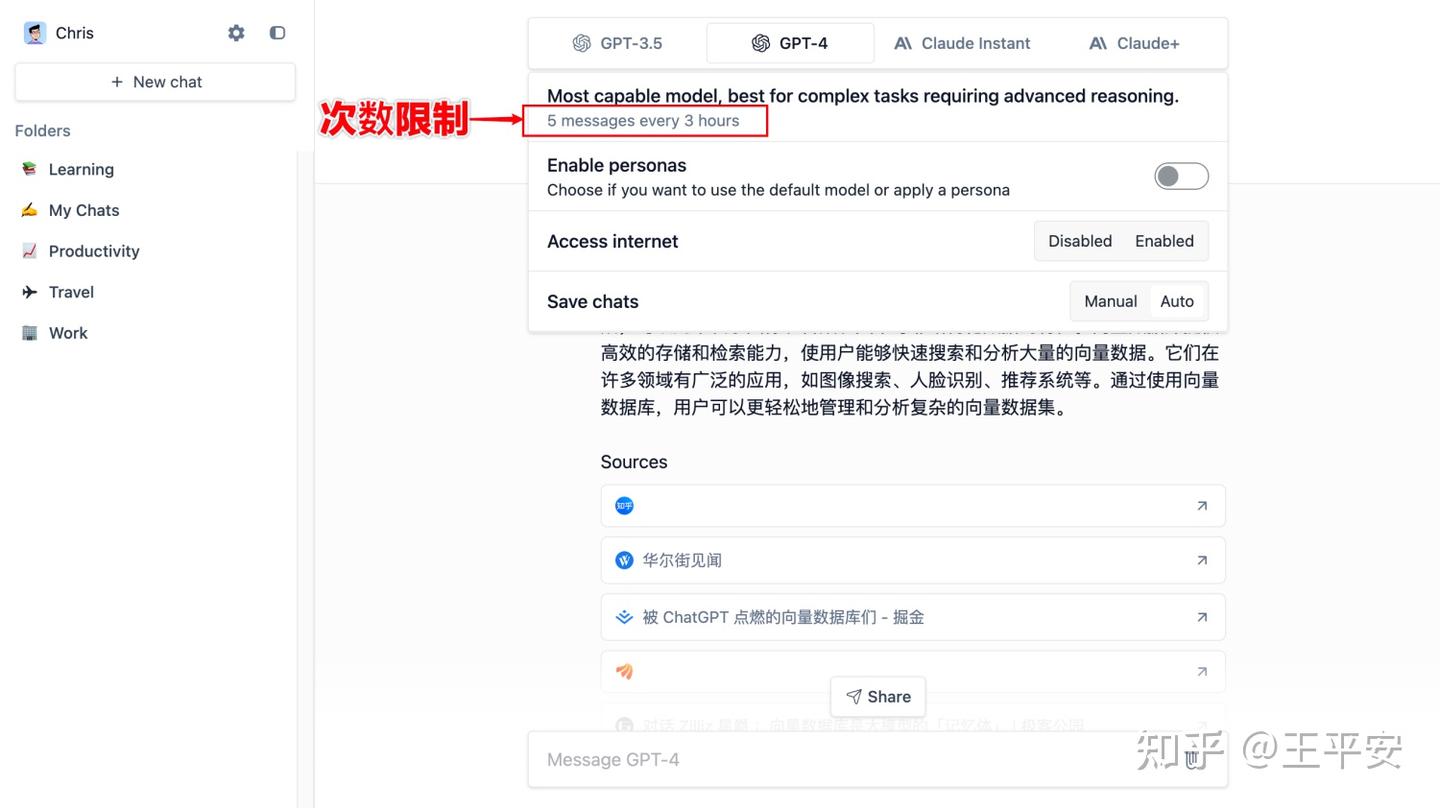Expand the Work folder

tap(67, 333)
